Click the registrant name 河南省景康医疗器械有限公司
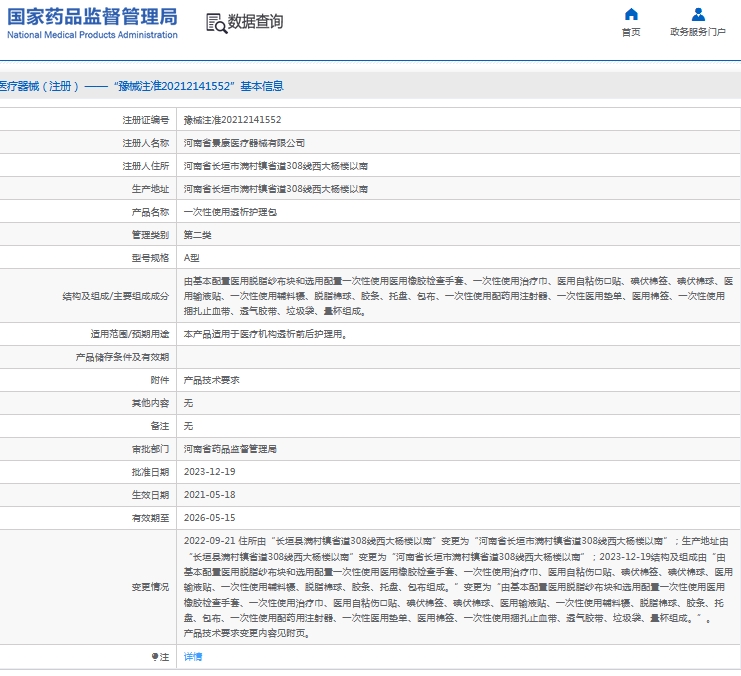The image size is (741, 676). tap(244, 143)
